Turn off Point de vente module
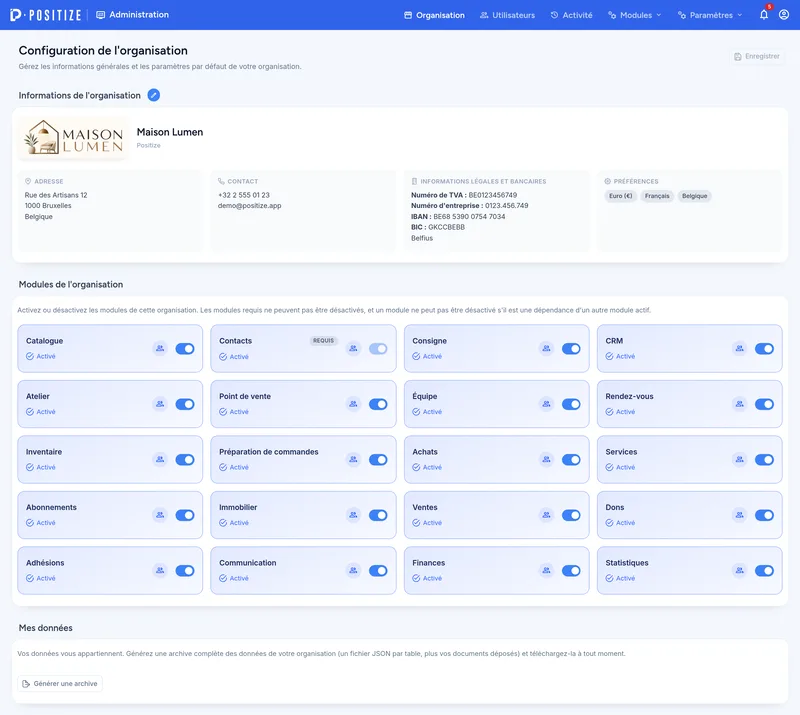 point(378,404)
